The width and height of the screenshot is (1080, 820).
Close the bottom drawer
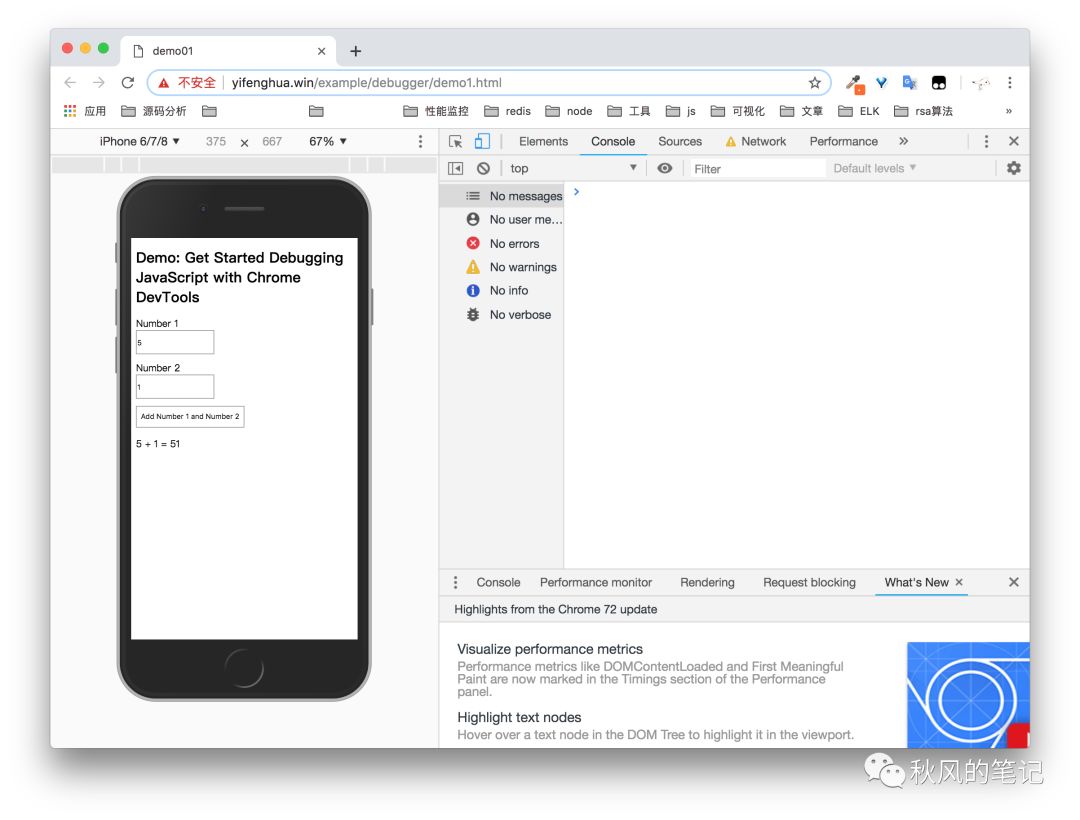(x=1014, y=582)
